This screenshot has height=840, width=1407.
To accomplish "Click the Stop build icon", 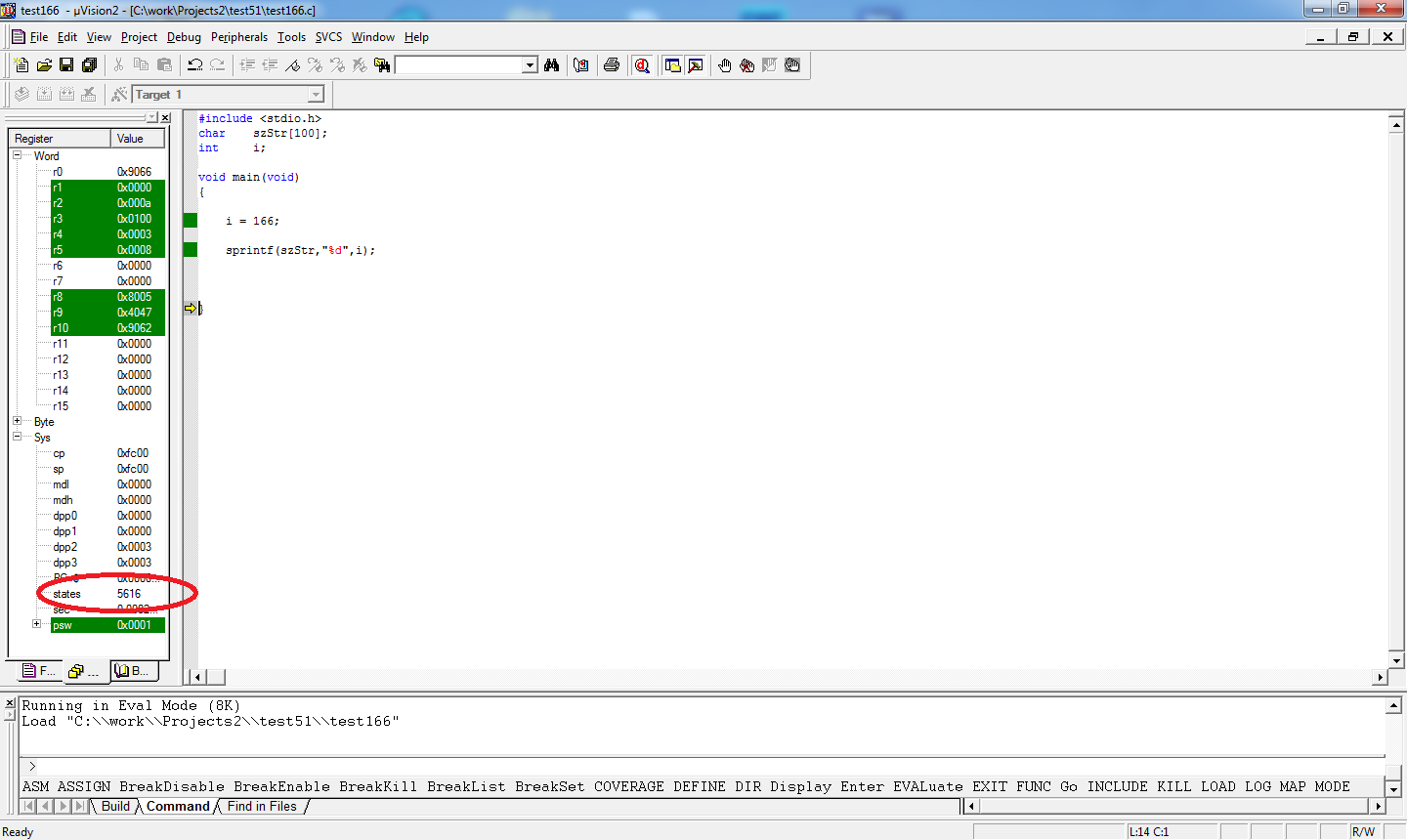I will click(x=89, y=95).
